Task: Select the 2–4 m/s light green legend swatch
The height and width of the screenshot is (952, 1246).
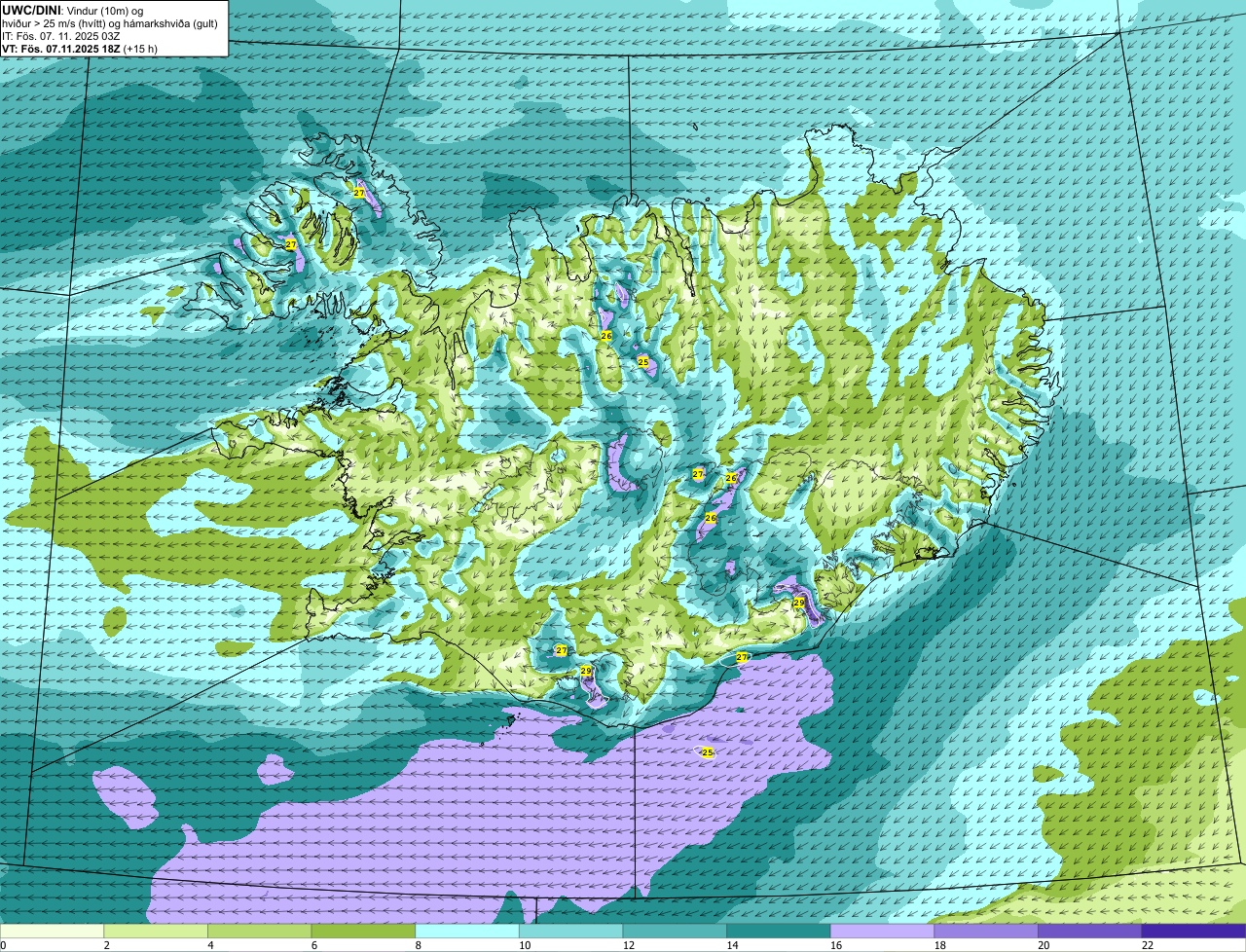Action: (x=156, y=932)
